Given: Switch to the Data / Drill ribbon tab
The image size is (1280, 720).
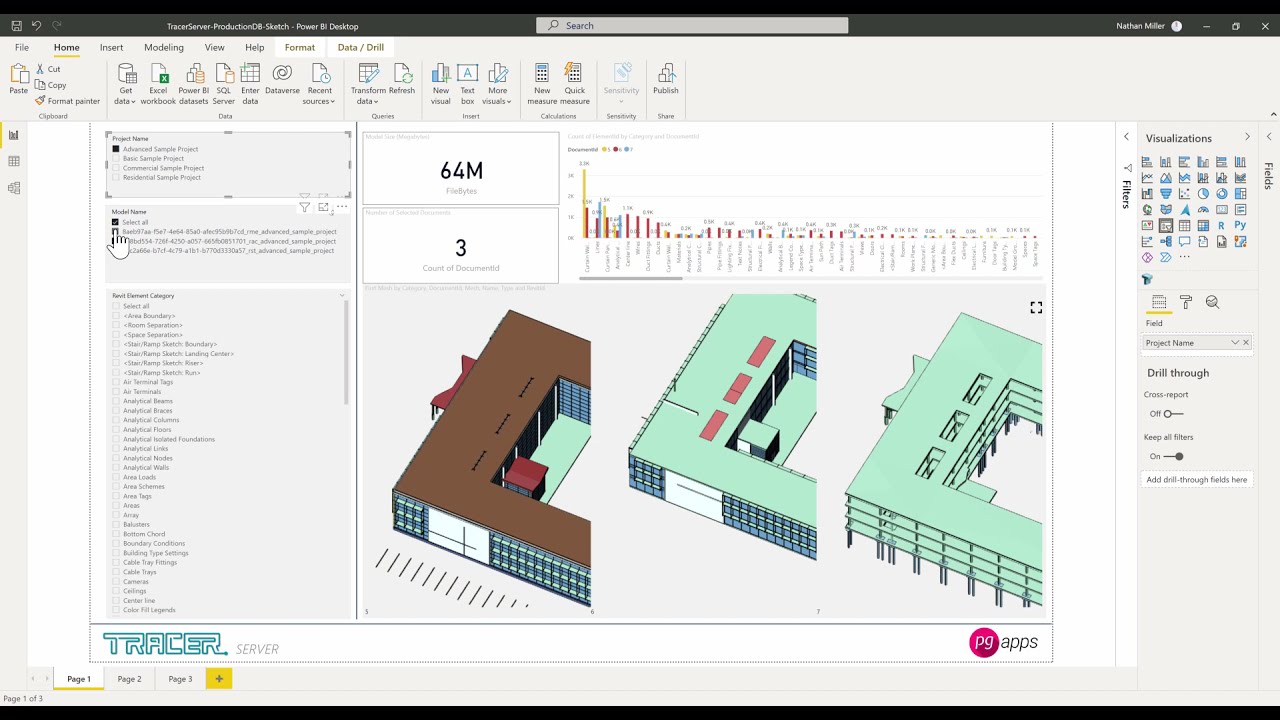Looking at the screenshot, I should click(x=360, y=47).
